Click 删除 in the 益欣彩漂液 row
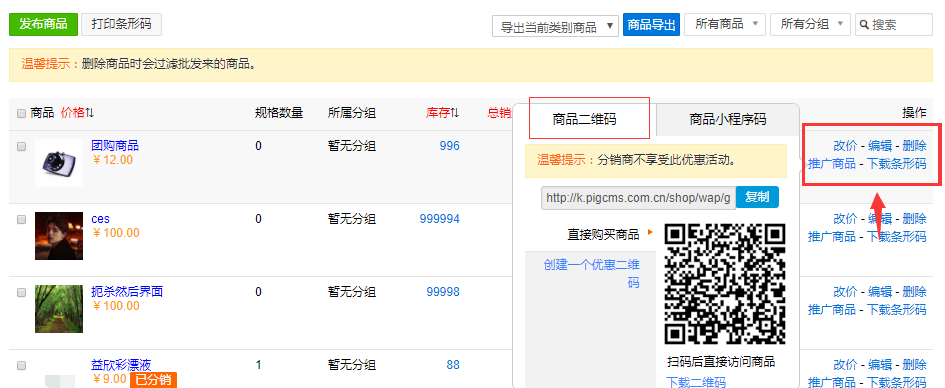Screen dimensions: 945x388 914,365
